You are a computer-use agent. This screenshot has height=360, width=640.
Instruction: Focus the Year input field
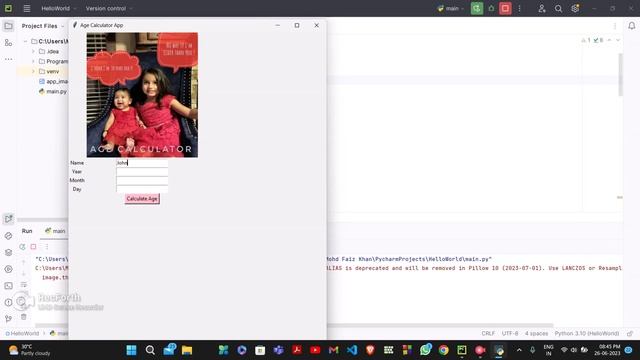tap(142, 172)
